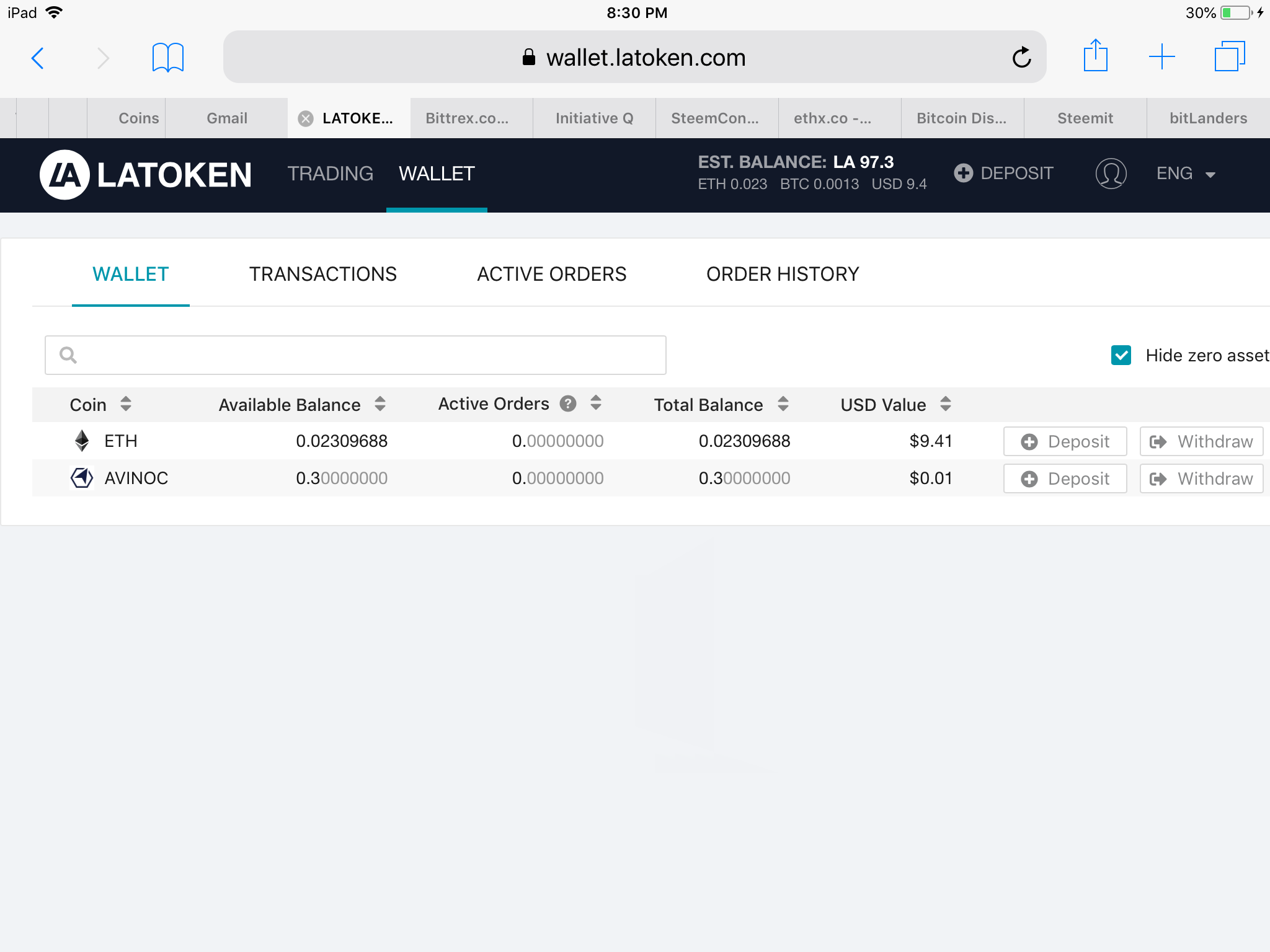Screen dimensions: 1270x952
Task: Click the Safari reload page icon
Action: tap(1021, 58)
